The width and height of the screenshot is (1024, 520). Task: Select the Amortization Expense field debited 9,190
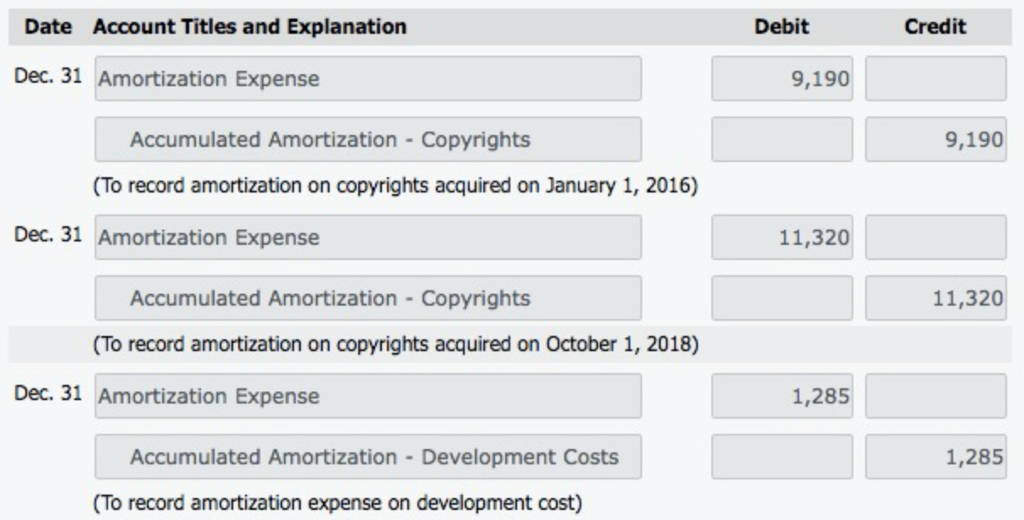click(368, 78)
